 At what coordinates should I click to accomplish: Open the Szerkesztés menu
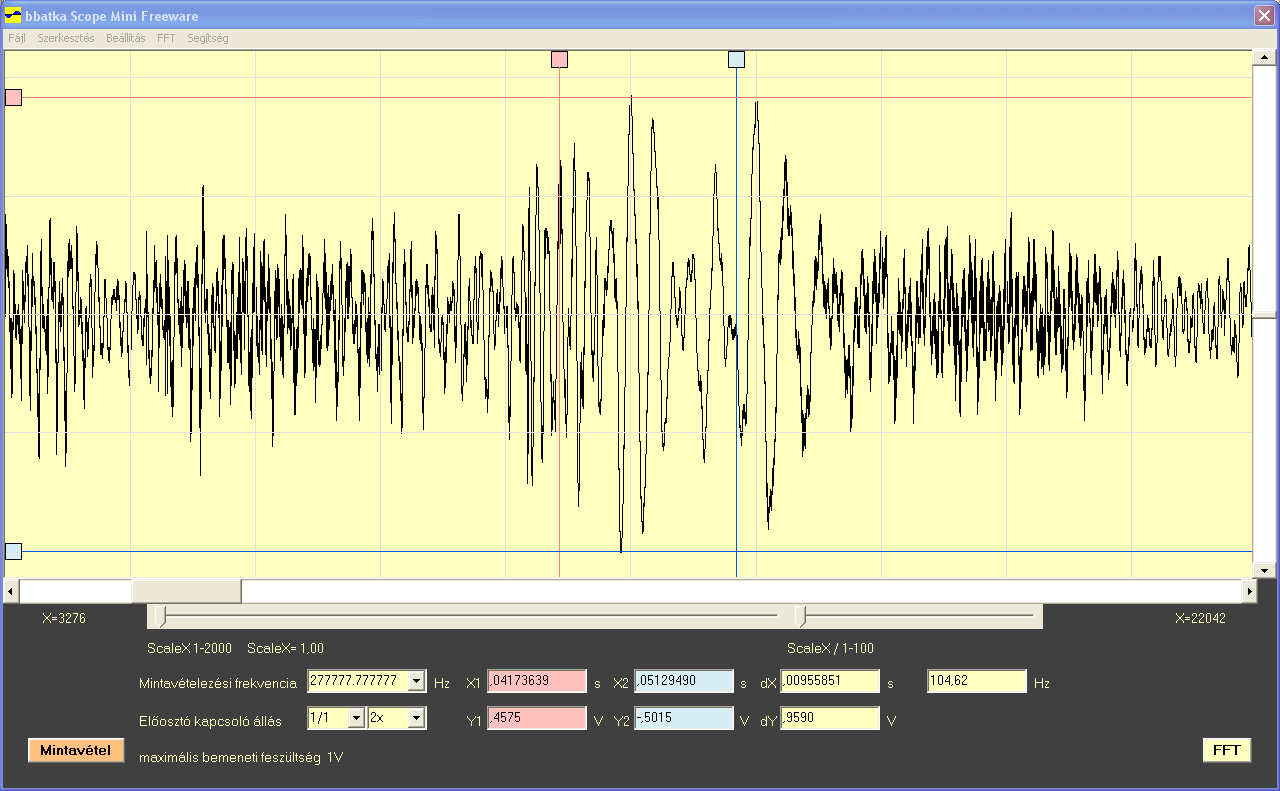coord(66,38)
